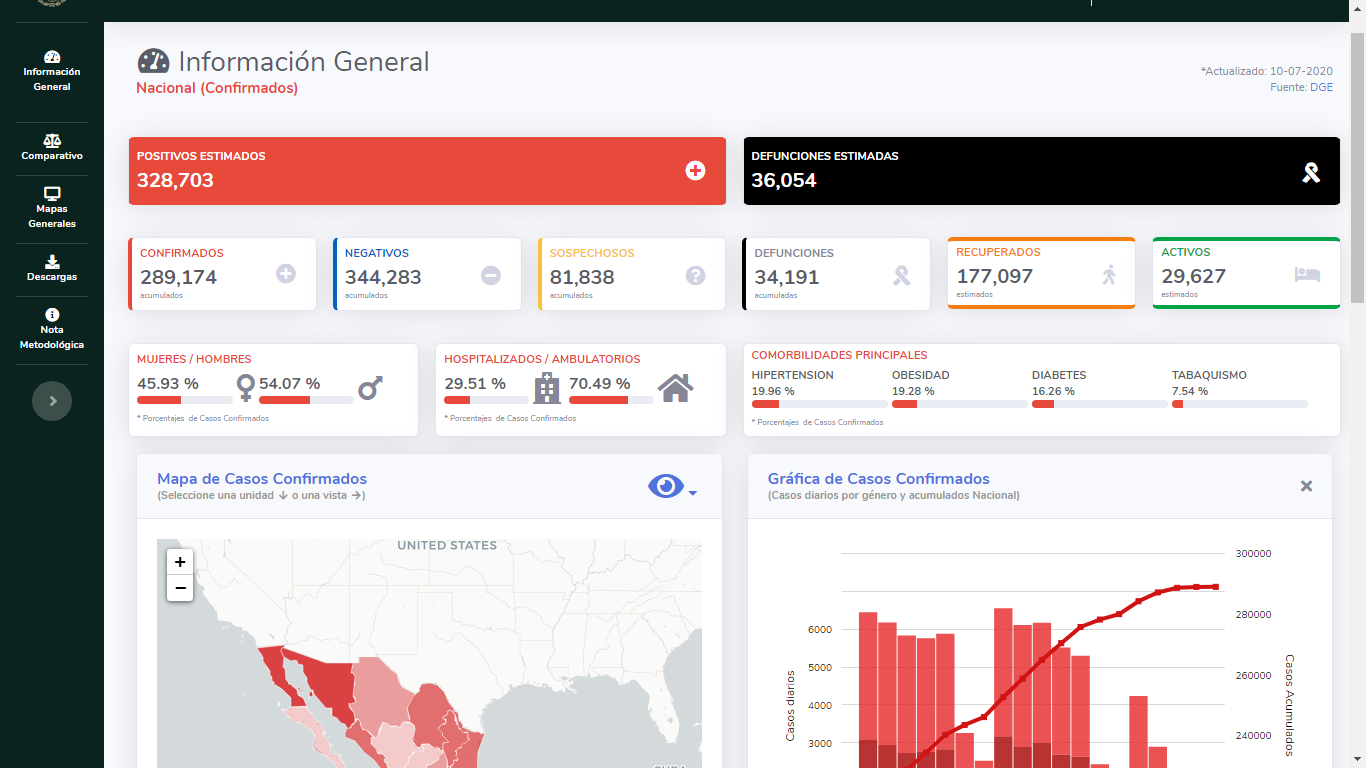Select the Confirmados 289,174 value

tap(178, 277)
